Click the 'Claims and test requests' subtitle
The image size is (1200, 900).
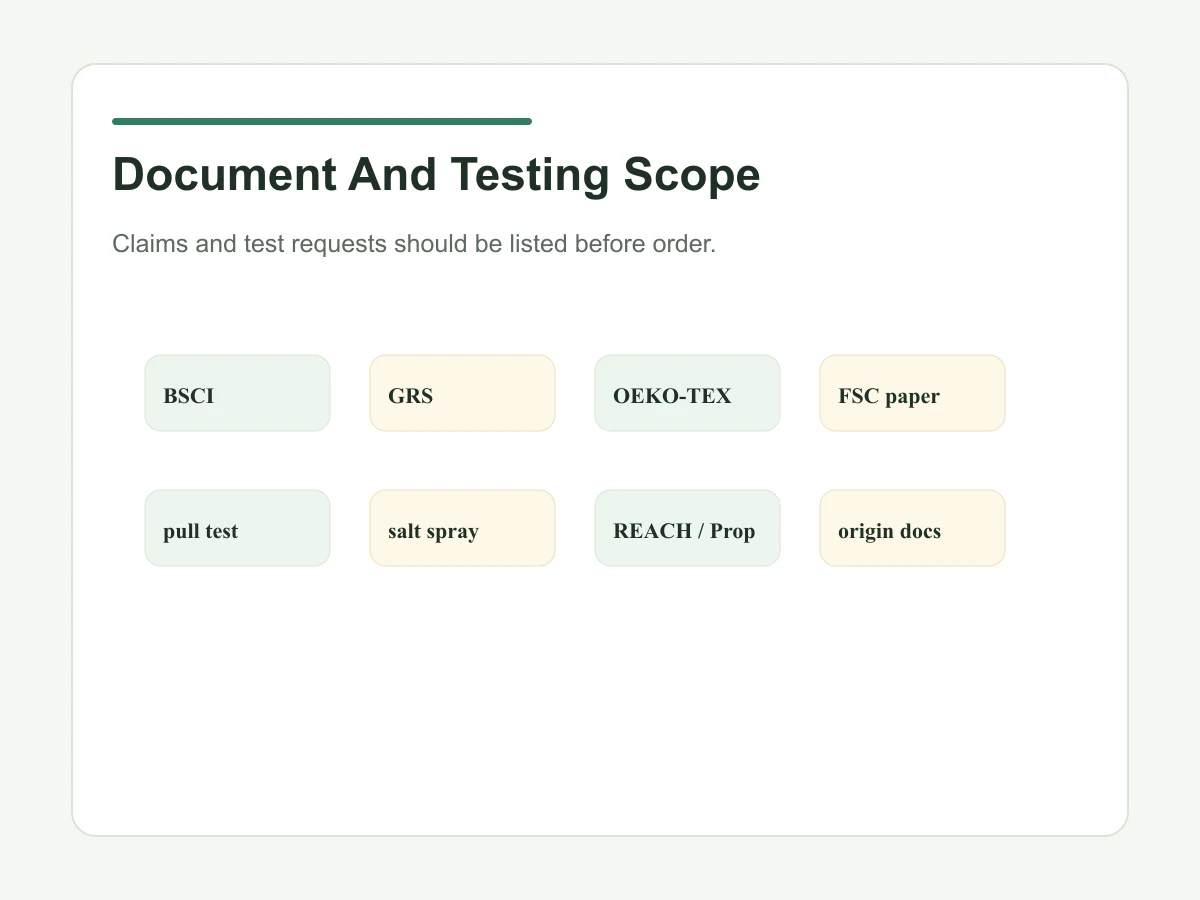[414, 244]
